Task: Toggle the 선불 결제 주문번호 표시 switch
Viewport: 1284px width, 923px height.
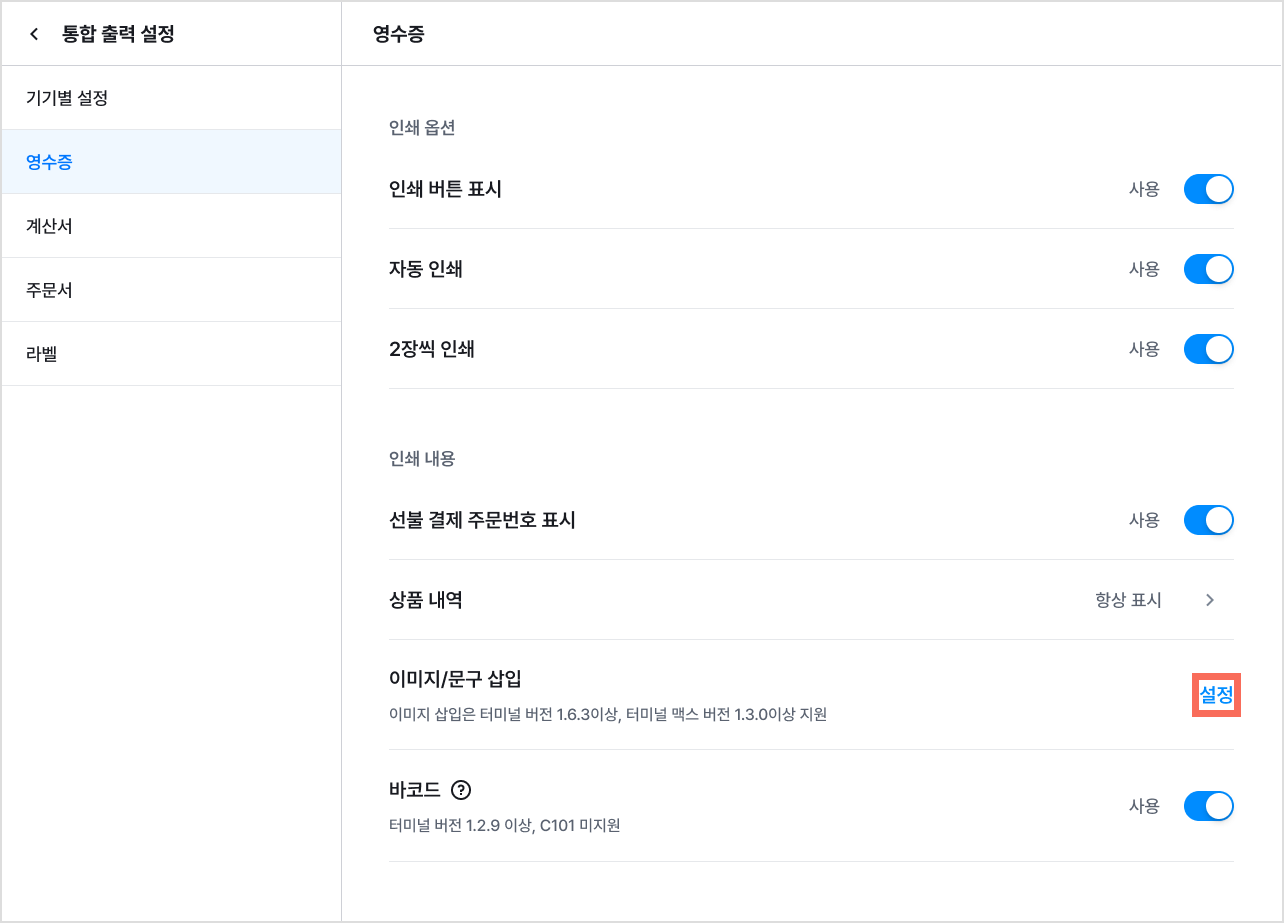Action: [x=1209, y=520]
